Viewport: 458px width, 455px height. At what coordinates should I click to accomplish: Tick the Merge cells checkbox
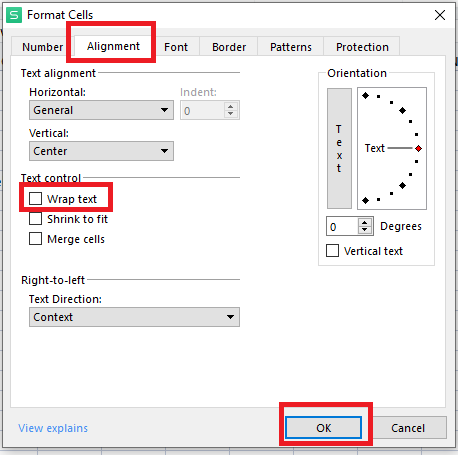(35, 239)
